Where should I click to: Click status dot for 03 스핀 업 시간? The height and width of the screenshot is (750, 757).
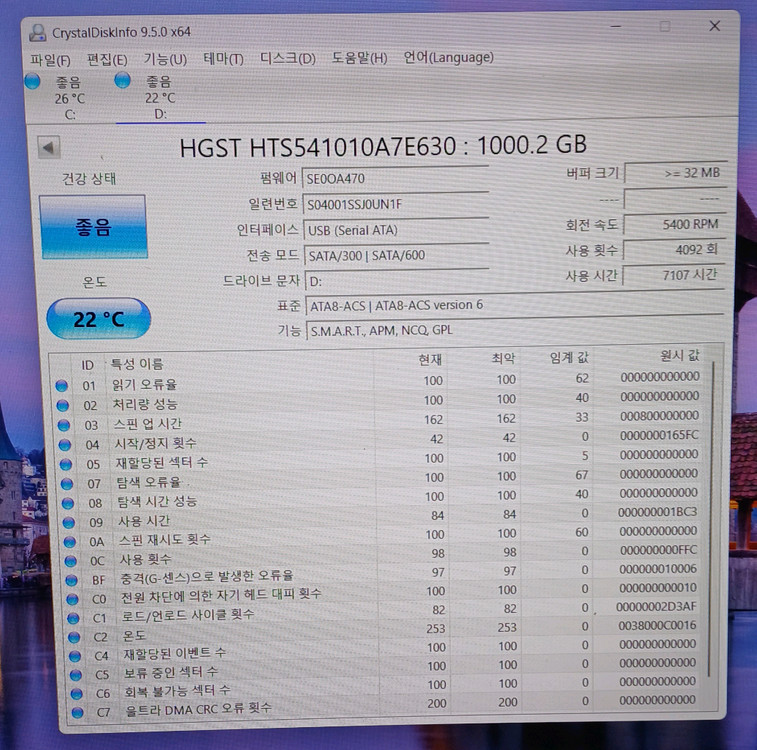[64, 425]
